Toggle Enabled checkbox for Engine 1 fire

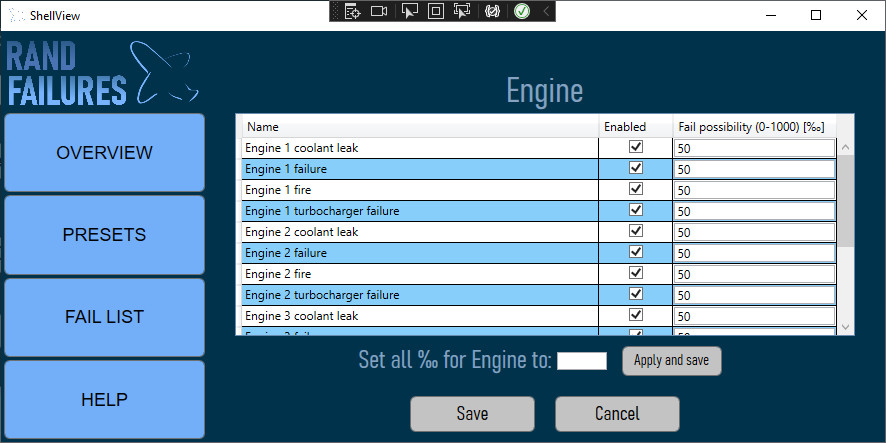pos(635,189)
